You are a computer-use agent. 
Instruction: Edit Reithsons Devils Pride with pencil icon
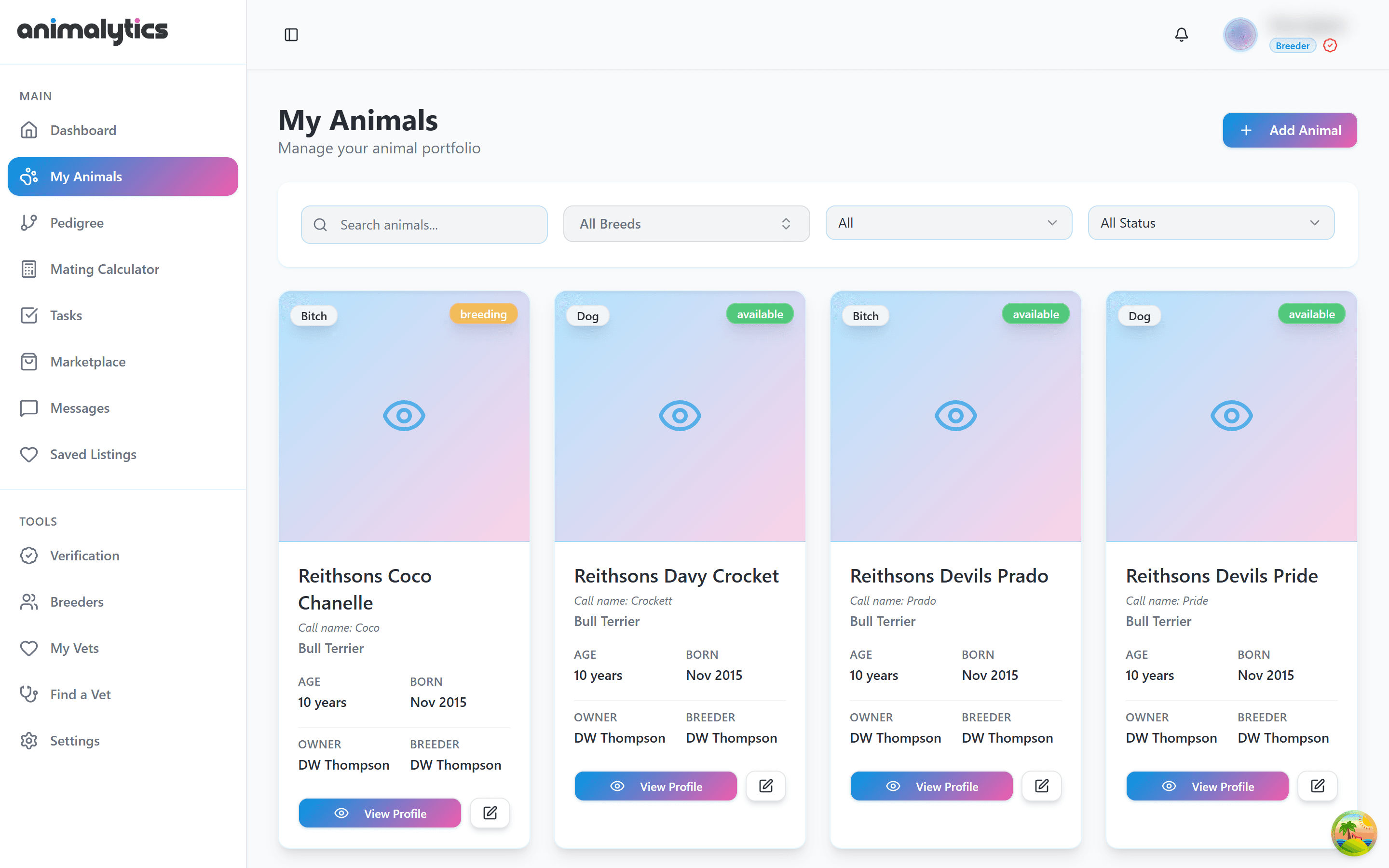pos(1317,786)
